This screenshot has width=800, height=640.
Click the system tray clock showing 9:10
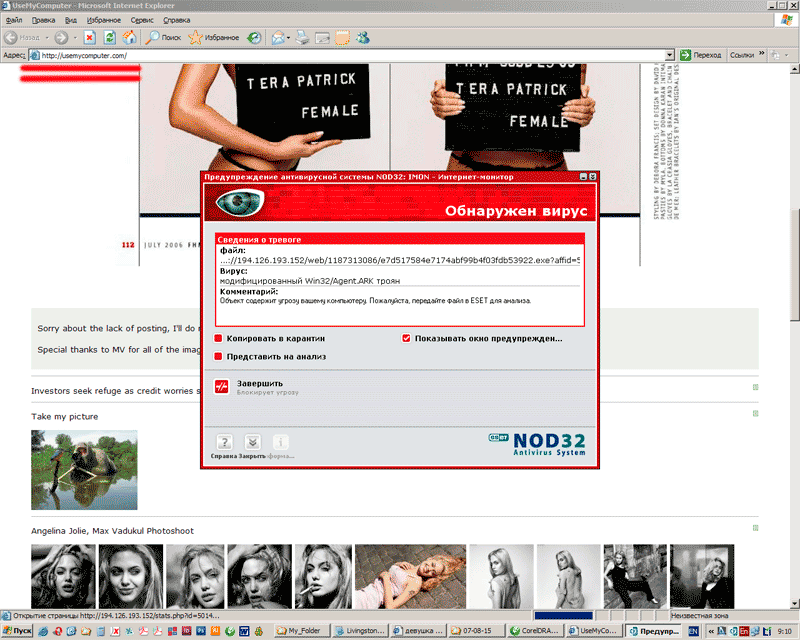(x=785, y=631)
